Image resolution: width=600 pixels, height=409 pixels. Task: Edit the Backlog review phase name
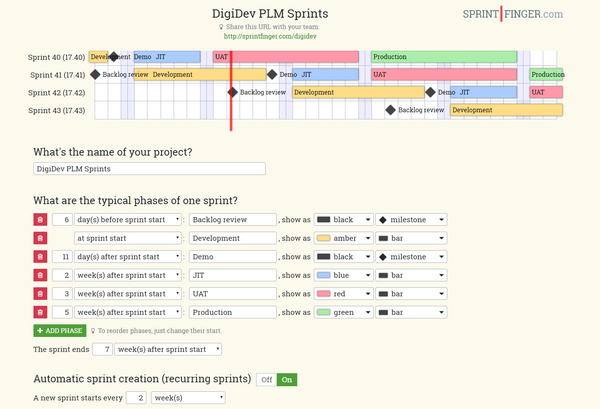coord(233,220)
